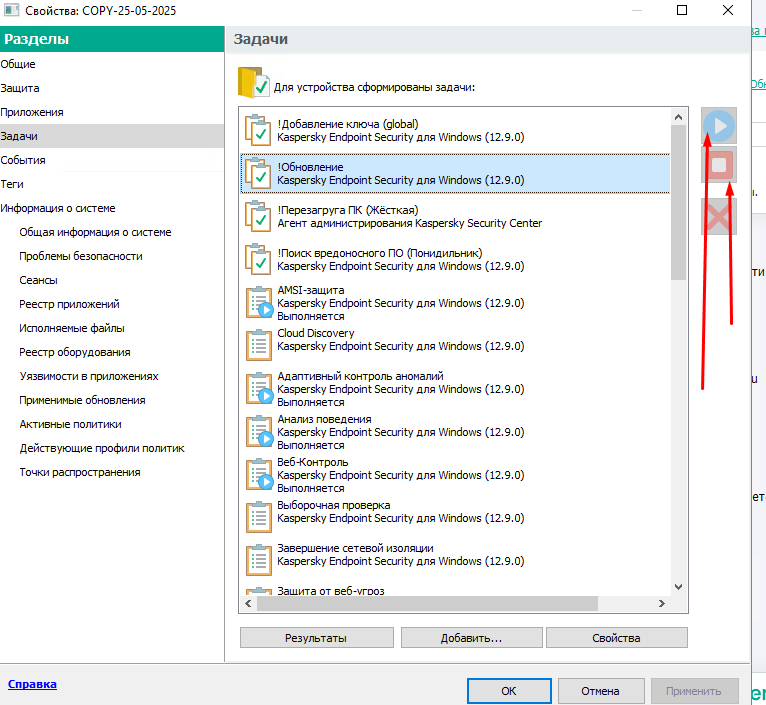Image resolution: width=766 pixels, height=705 pixels.
Task: Open the Приложения section
Action: 112,112
